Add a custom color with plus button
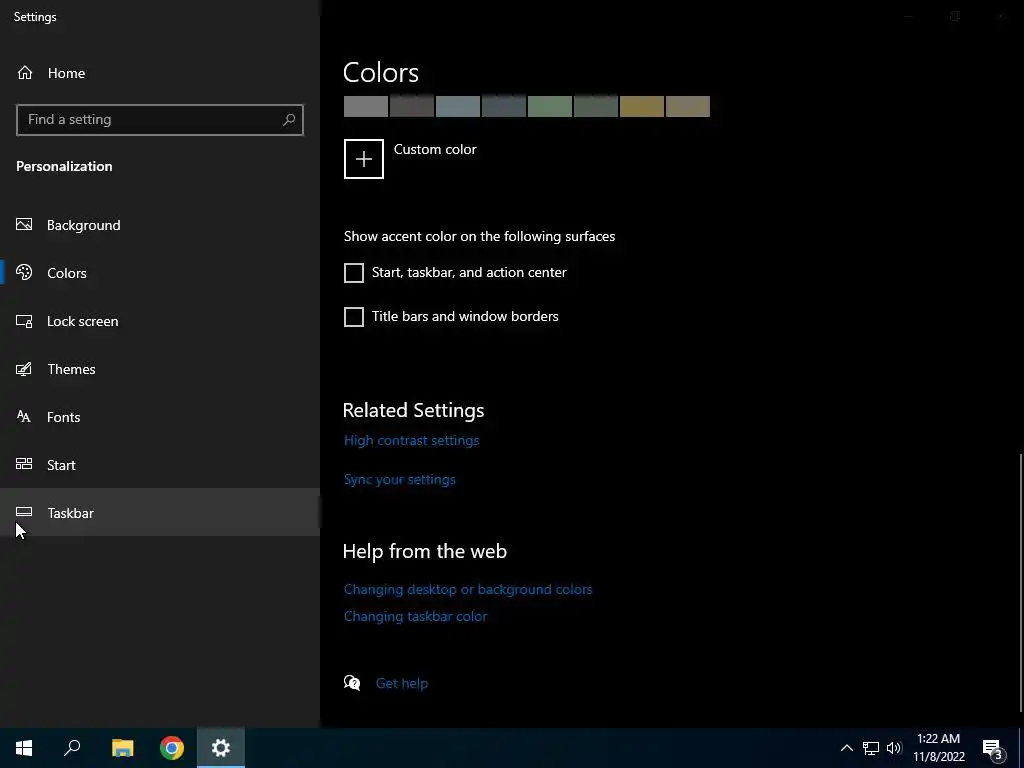 pos(364,159)
